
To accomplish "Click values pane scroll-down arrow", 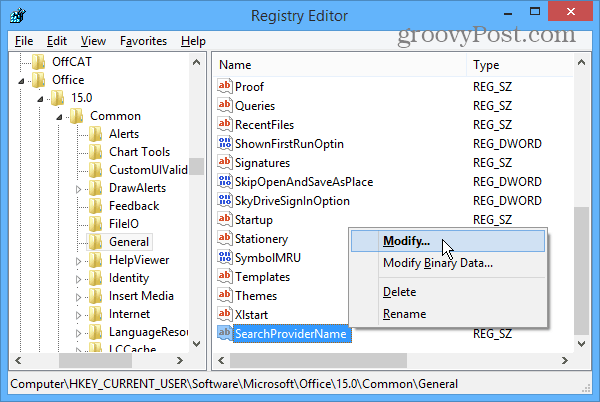I will (x=582, y=343).
